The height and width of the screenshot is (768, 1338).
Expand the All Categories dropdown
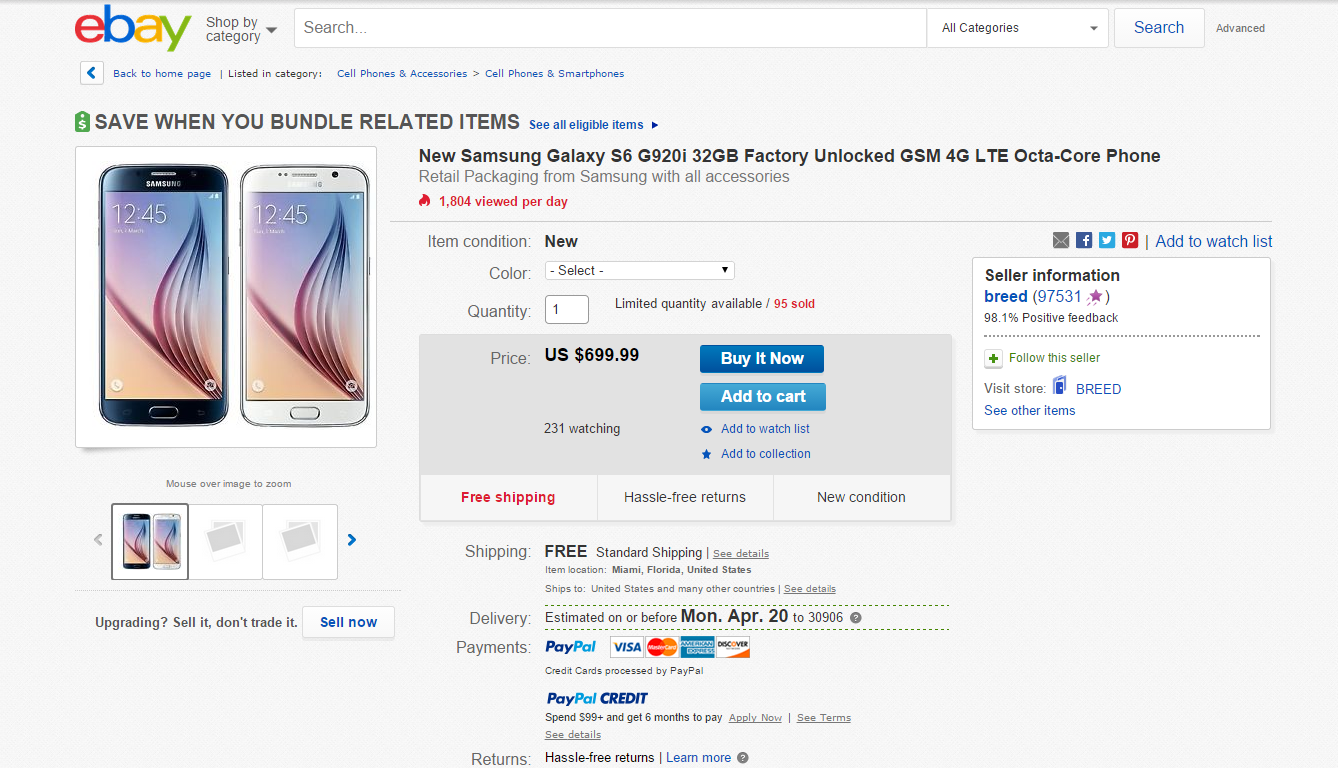[1018, 28]
